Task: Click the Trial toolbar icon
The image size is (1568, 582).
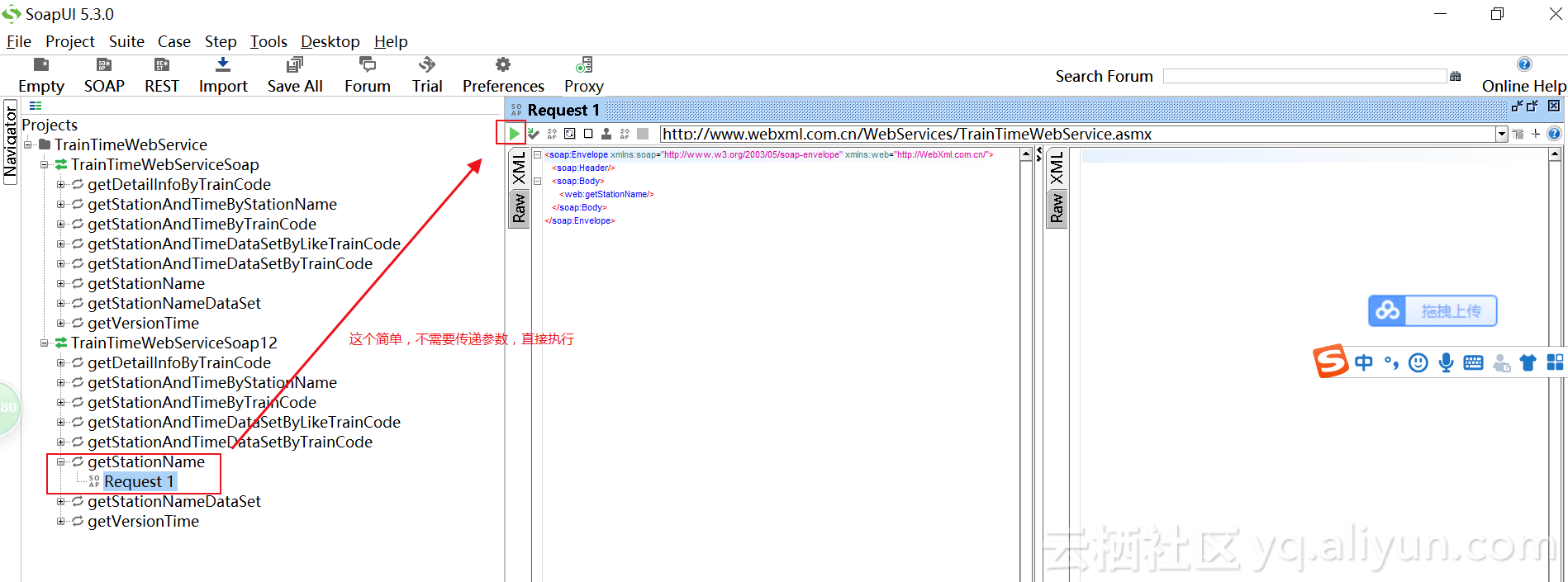Action: 427,65
